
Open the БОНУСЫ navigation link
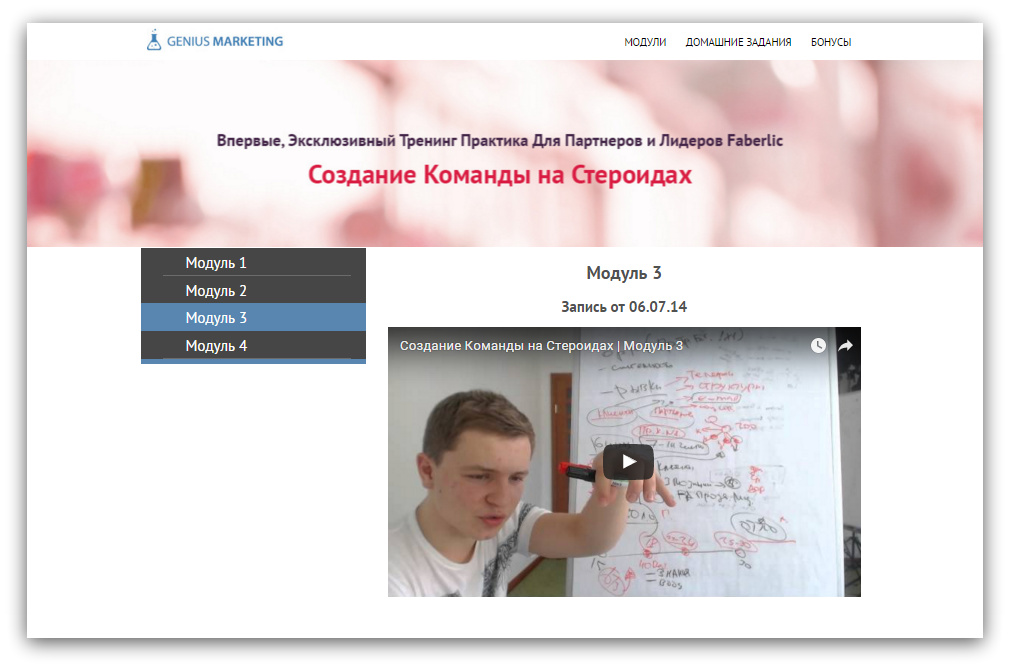(831, 42)
